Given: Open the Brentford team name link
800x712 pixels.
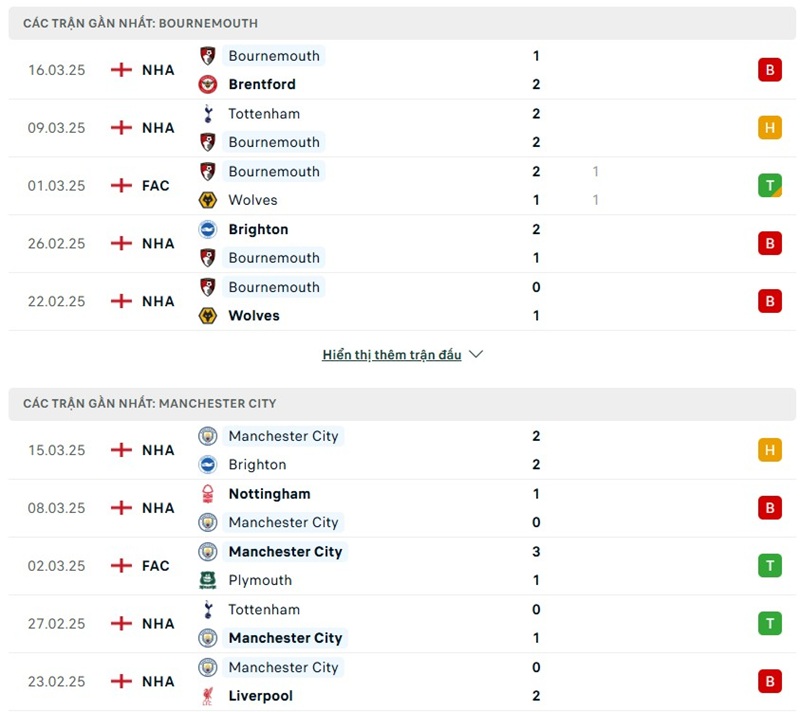Looking at the screenshot, I should (x=262, y=84).
